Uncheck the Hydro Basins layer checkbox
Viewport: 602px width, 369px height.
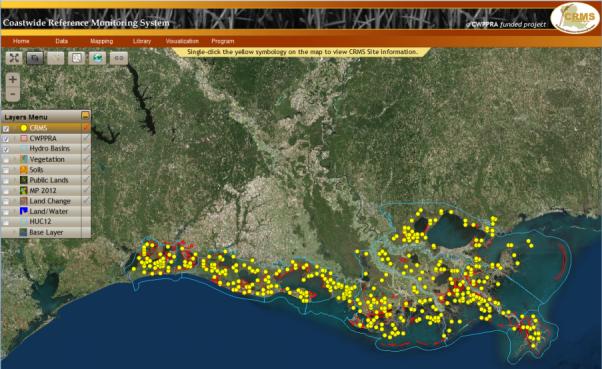(6, 149)
